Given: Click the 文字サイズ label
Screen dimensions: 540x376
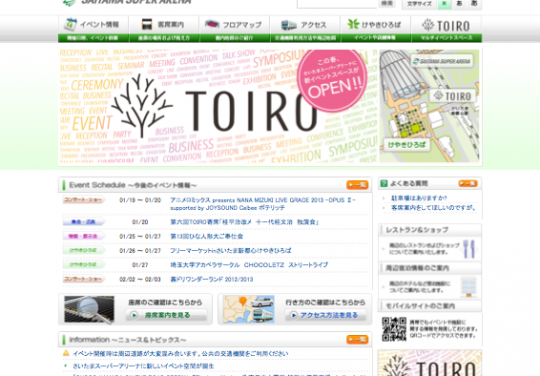Looking at the screenshot, I should (419, 4).
